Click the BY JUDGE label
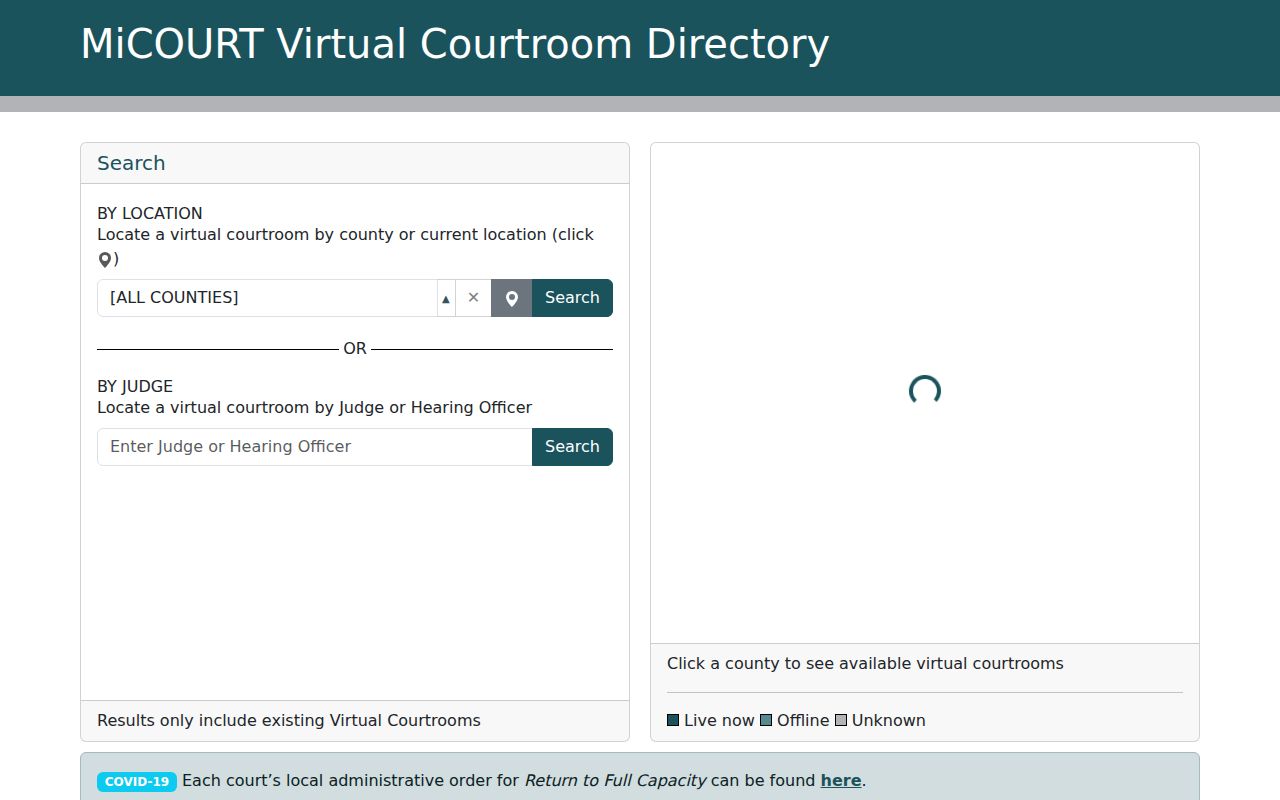The image size is (1280, 800). (135, 386)
